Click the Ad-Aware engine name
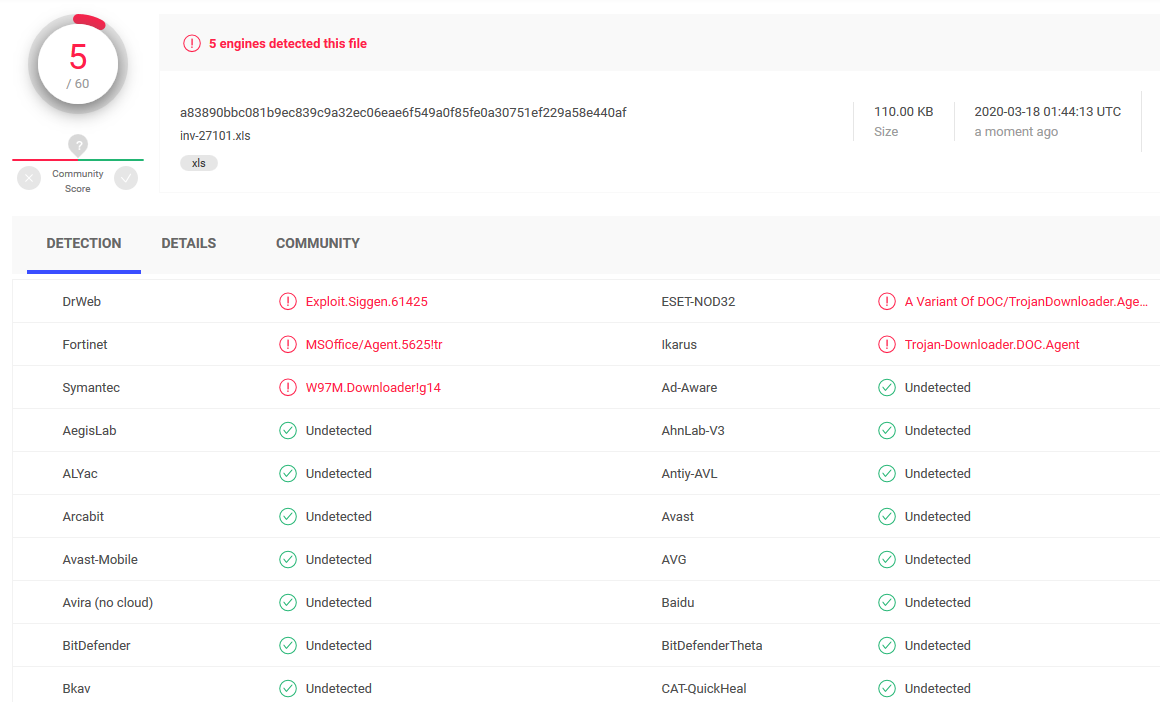The width and height of the screenshot is (1160, 702). [x=689, y=388]
